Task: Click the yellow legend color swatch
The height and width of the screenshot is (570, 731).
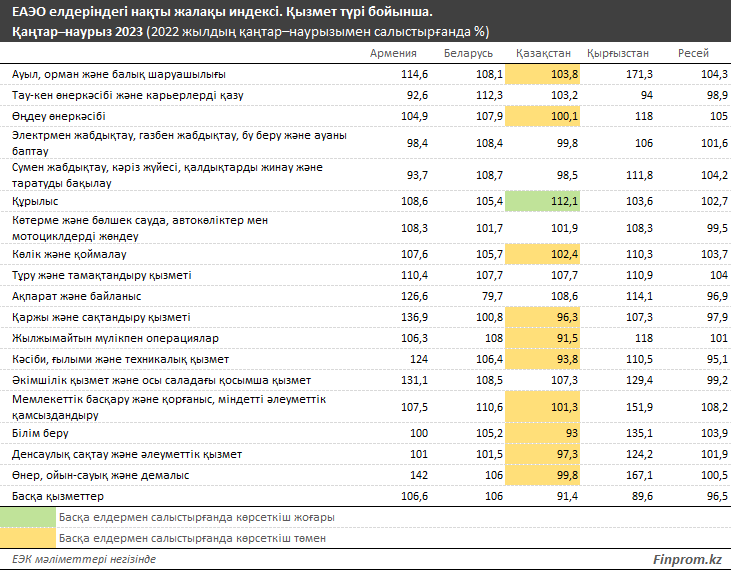Action: (x=28, y=537)
